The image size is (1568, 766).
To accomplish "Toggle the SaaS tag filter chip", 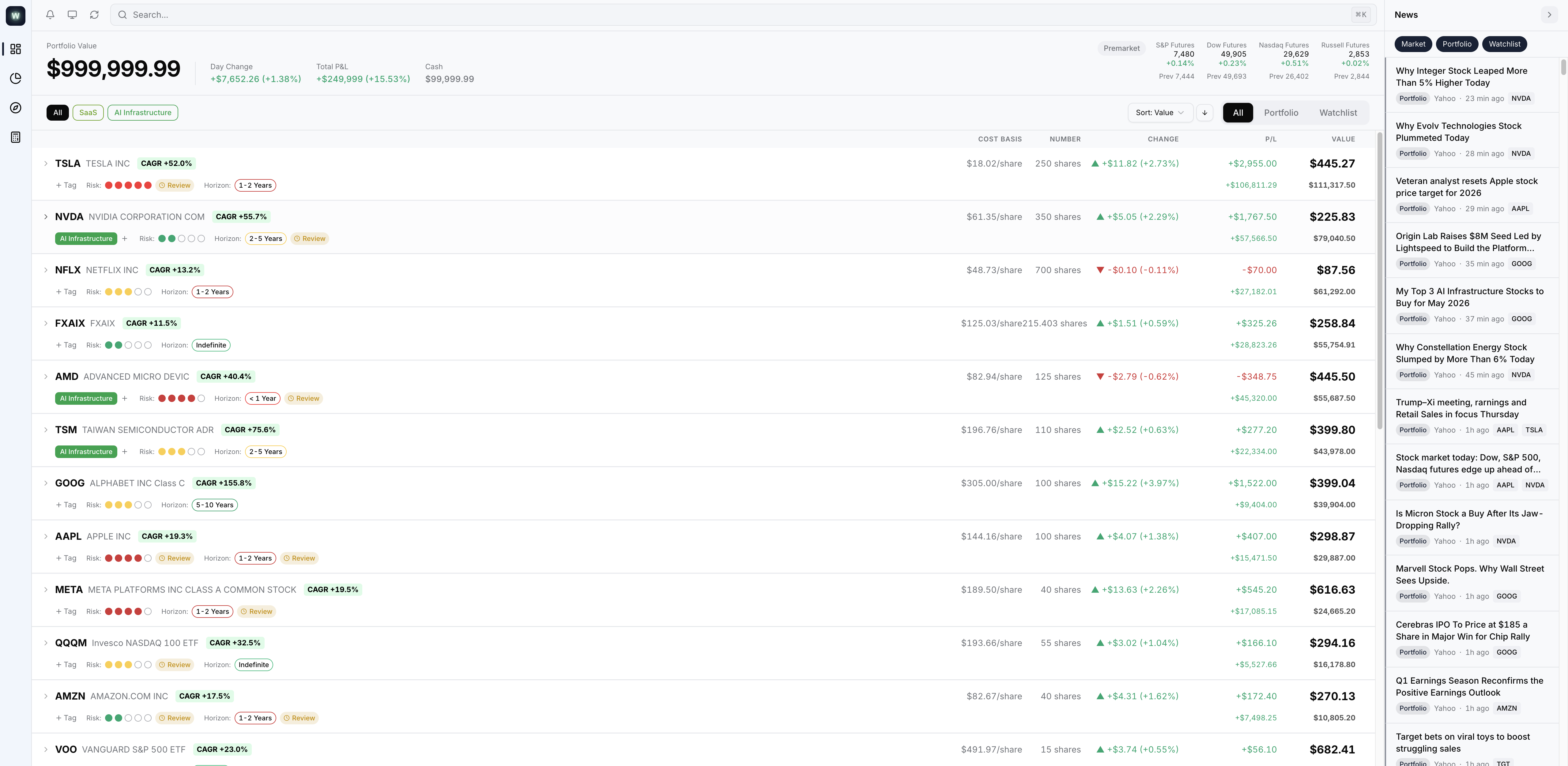I will point(88,113).
